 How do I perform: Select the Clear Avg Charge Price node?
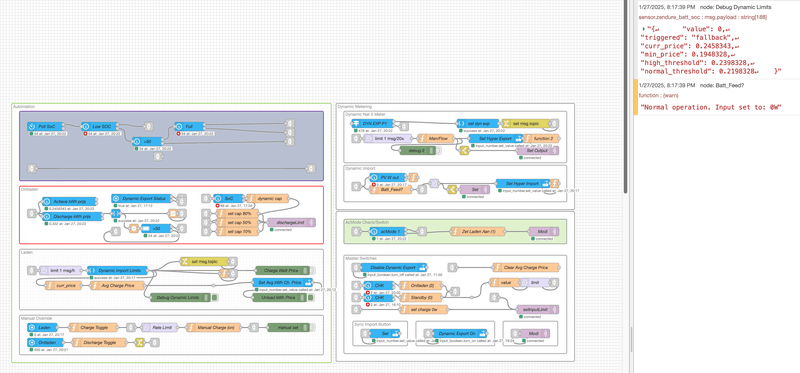pyautogui.click(x=526, y=267)
